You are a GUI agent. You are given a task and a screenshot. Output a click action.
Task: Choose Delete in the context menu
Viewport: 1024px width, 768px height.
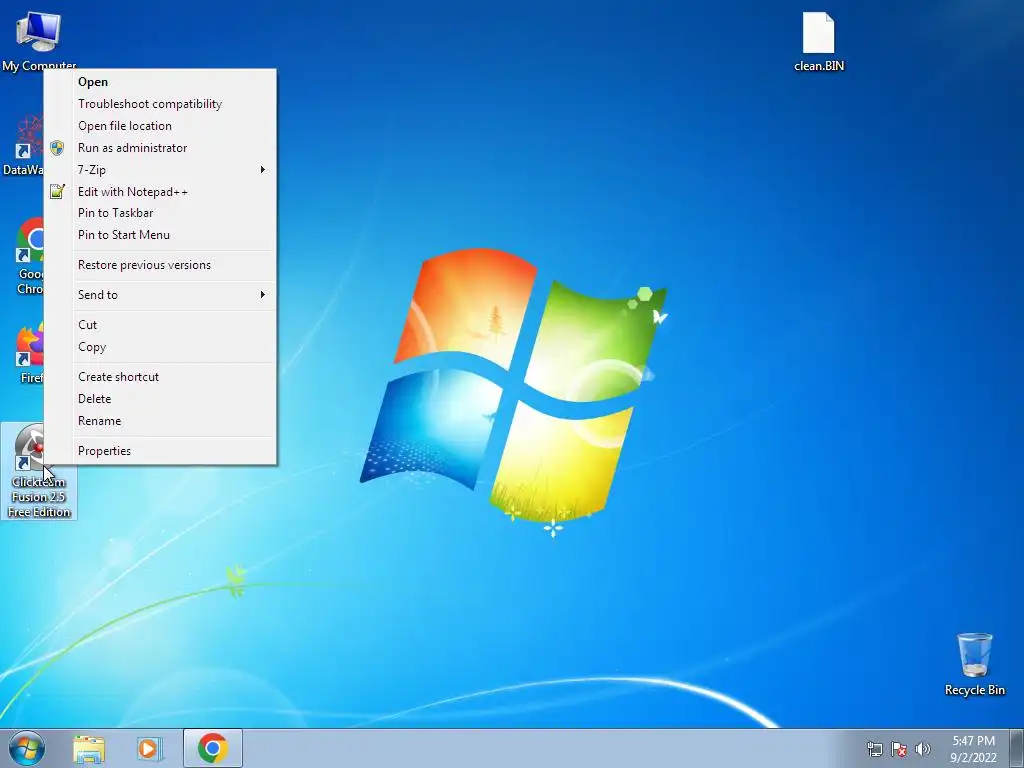click(160, 399)
